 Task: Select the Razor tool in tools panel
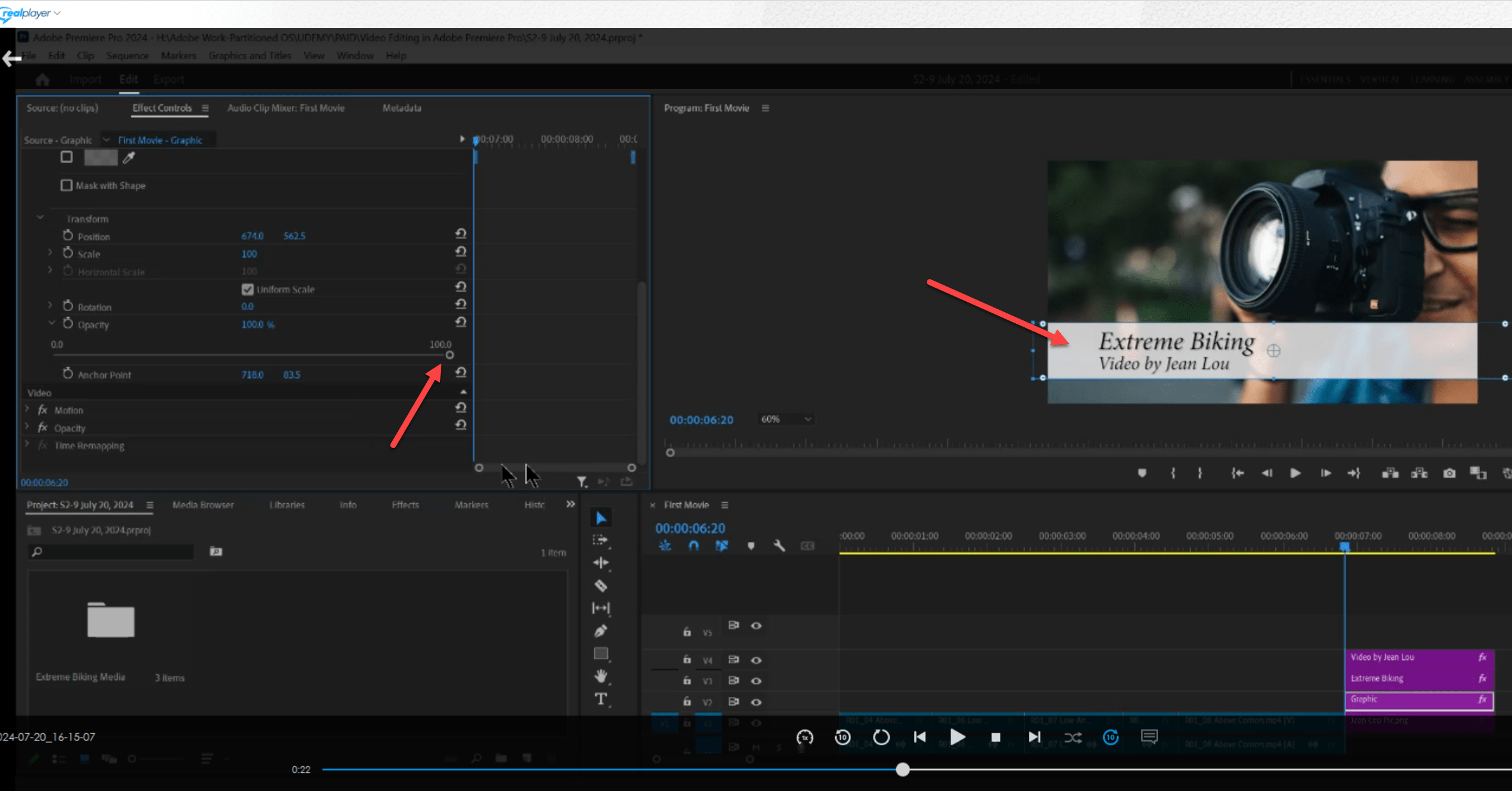600,586
